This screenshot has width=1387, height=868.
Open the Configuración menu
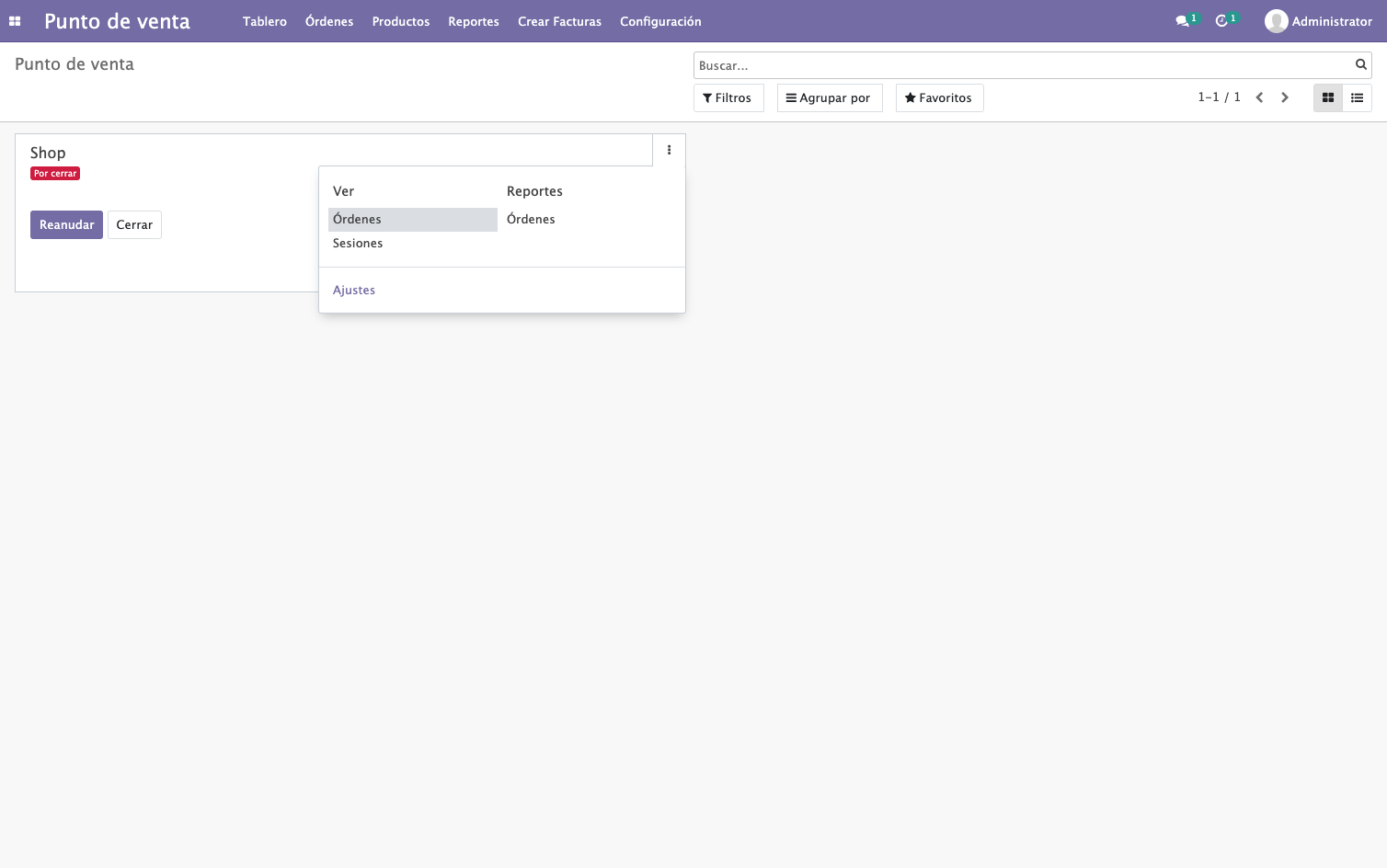pos(660,21)
